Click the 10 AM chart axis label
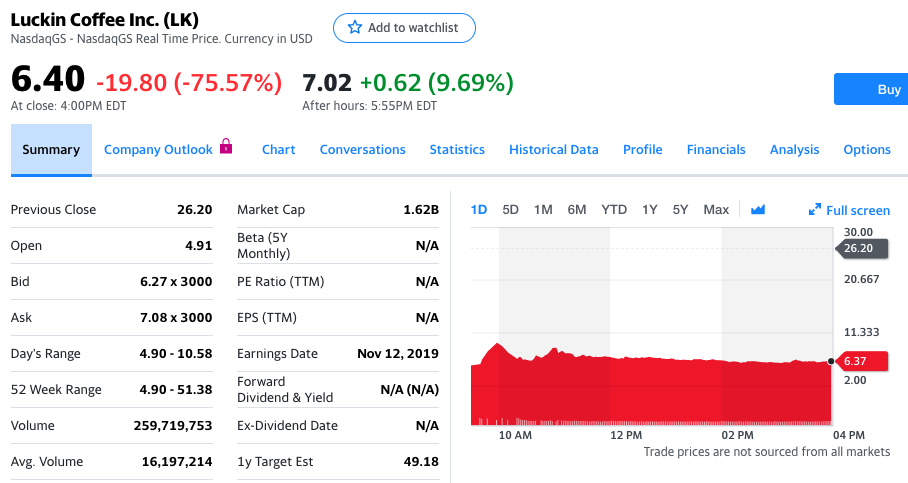 click(515, 435)
